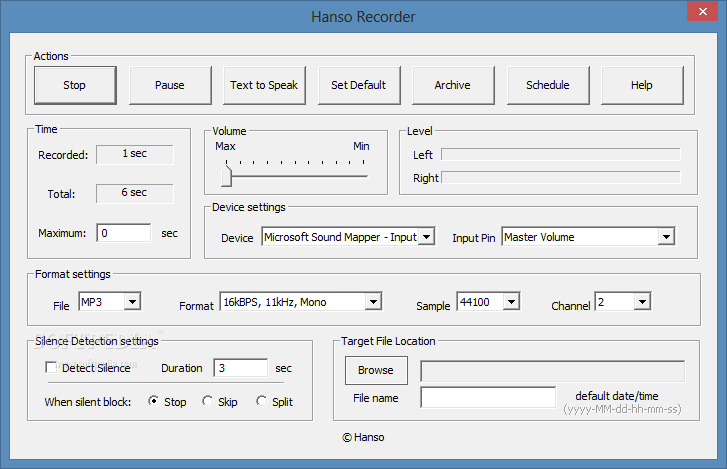Click the Total time display field

click(135, 193)
